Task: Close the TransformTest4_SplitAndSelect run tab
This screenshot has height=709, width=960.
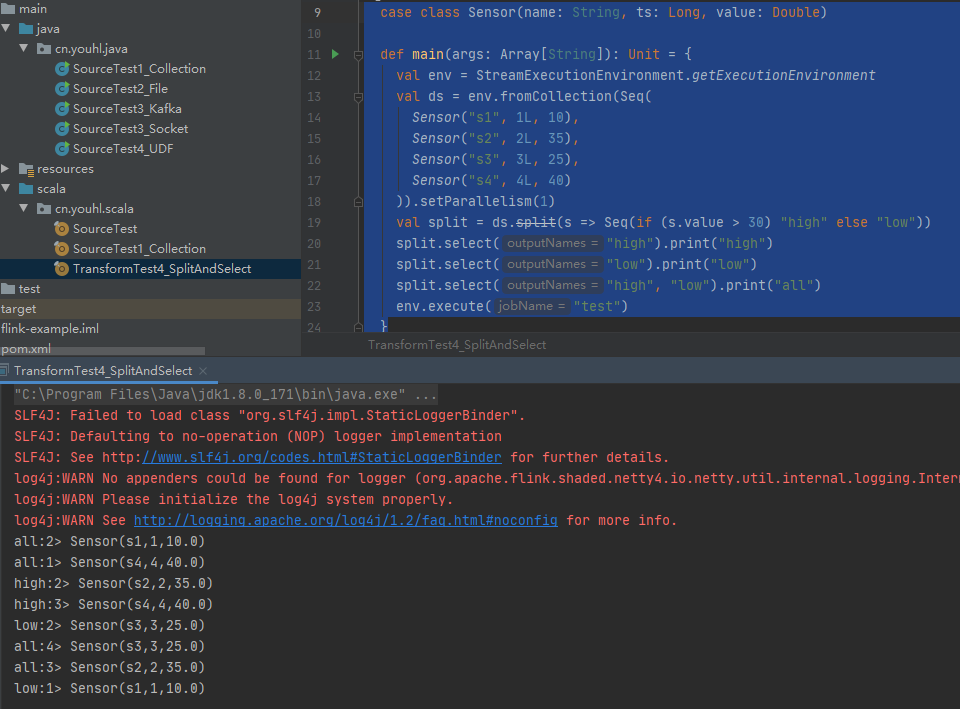Action: (203, 371)
